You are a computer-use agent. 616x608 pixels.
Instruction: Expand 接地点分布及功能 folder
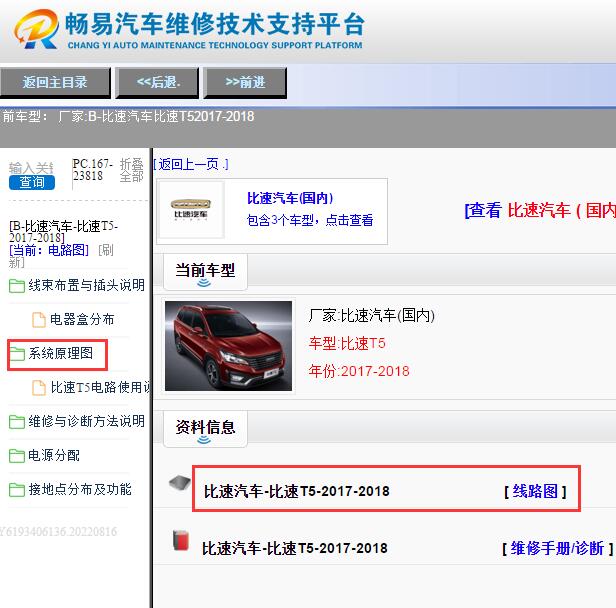click(80, 489)
